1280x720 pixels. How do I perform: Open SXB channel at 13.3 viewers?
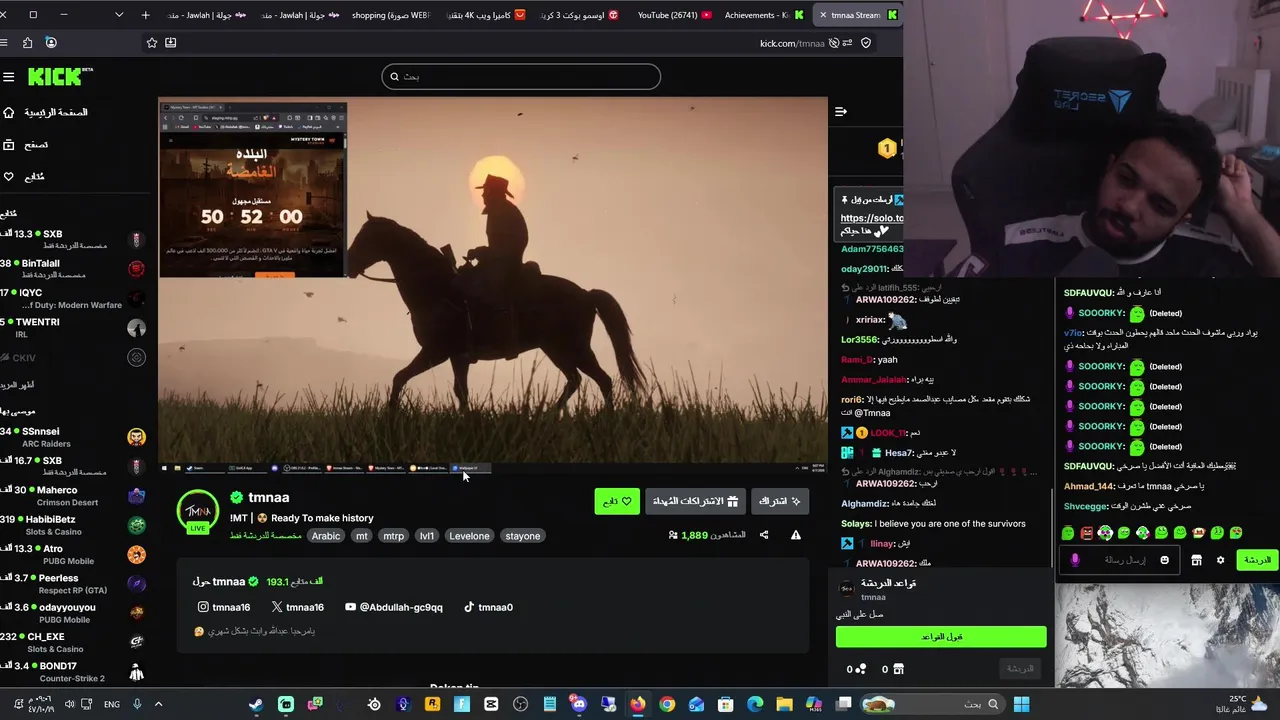point(73,240)
